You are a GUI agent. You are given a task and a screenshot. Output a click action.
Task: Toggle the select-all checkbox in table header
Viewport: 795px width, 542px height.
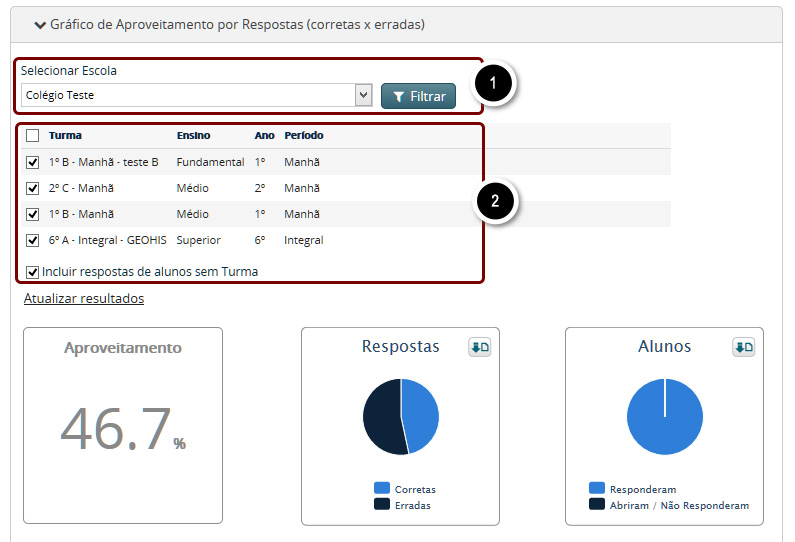(x=33, y=136)
